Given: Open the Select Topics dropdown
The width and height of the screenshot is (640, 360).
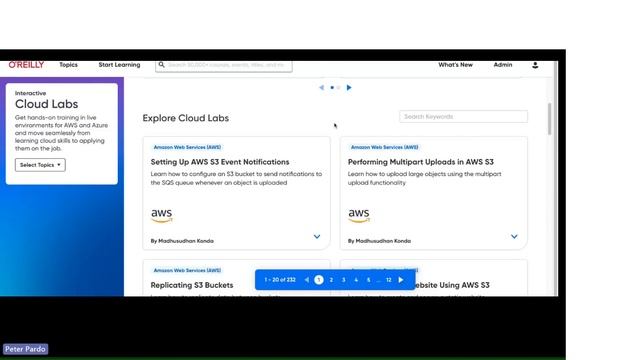Looking at the screenshot, I should point(40,165).
